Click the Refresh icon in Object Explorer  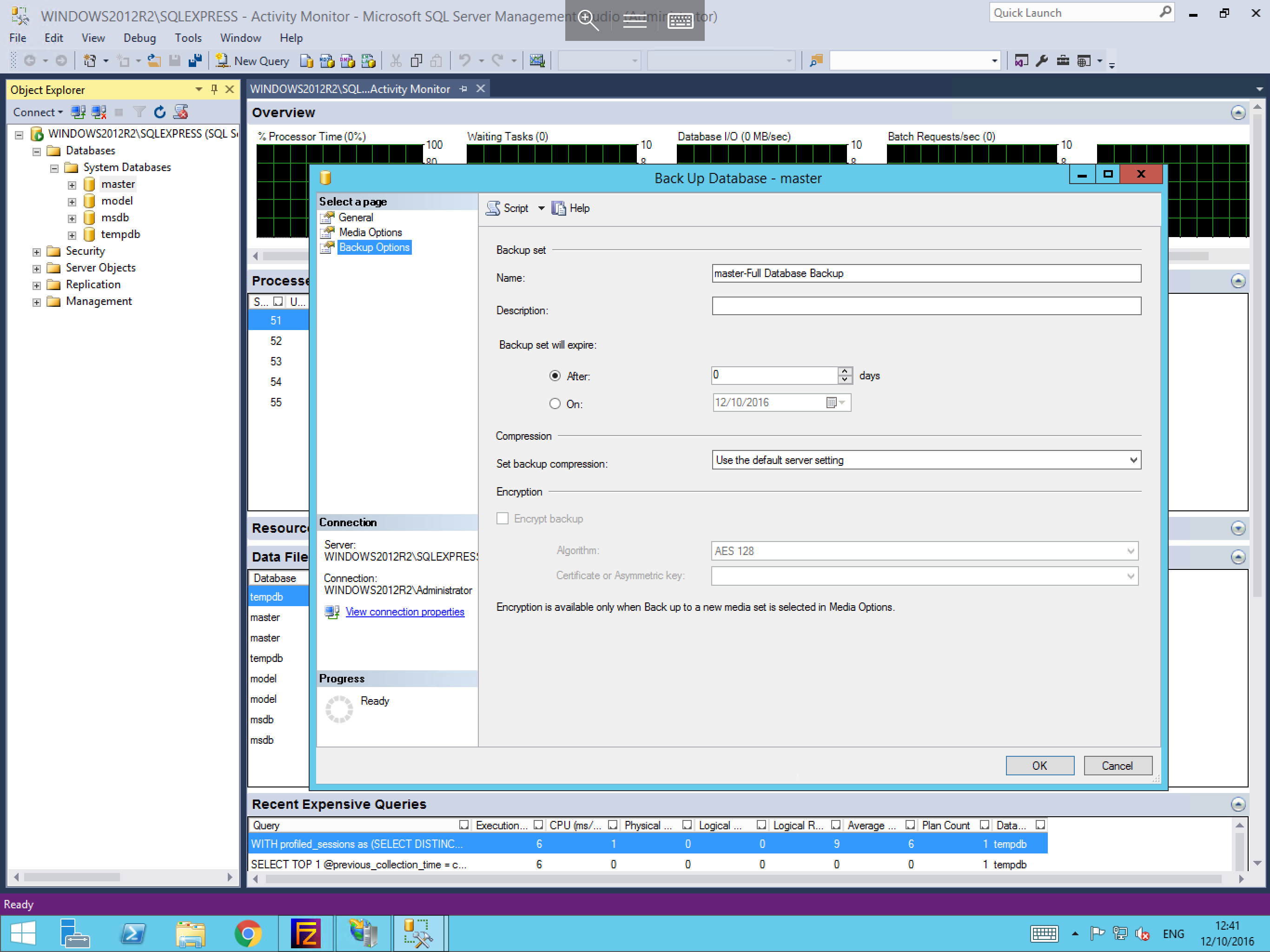[159, 112]
